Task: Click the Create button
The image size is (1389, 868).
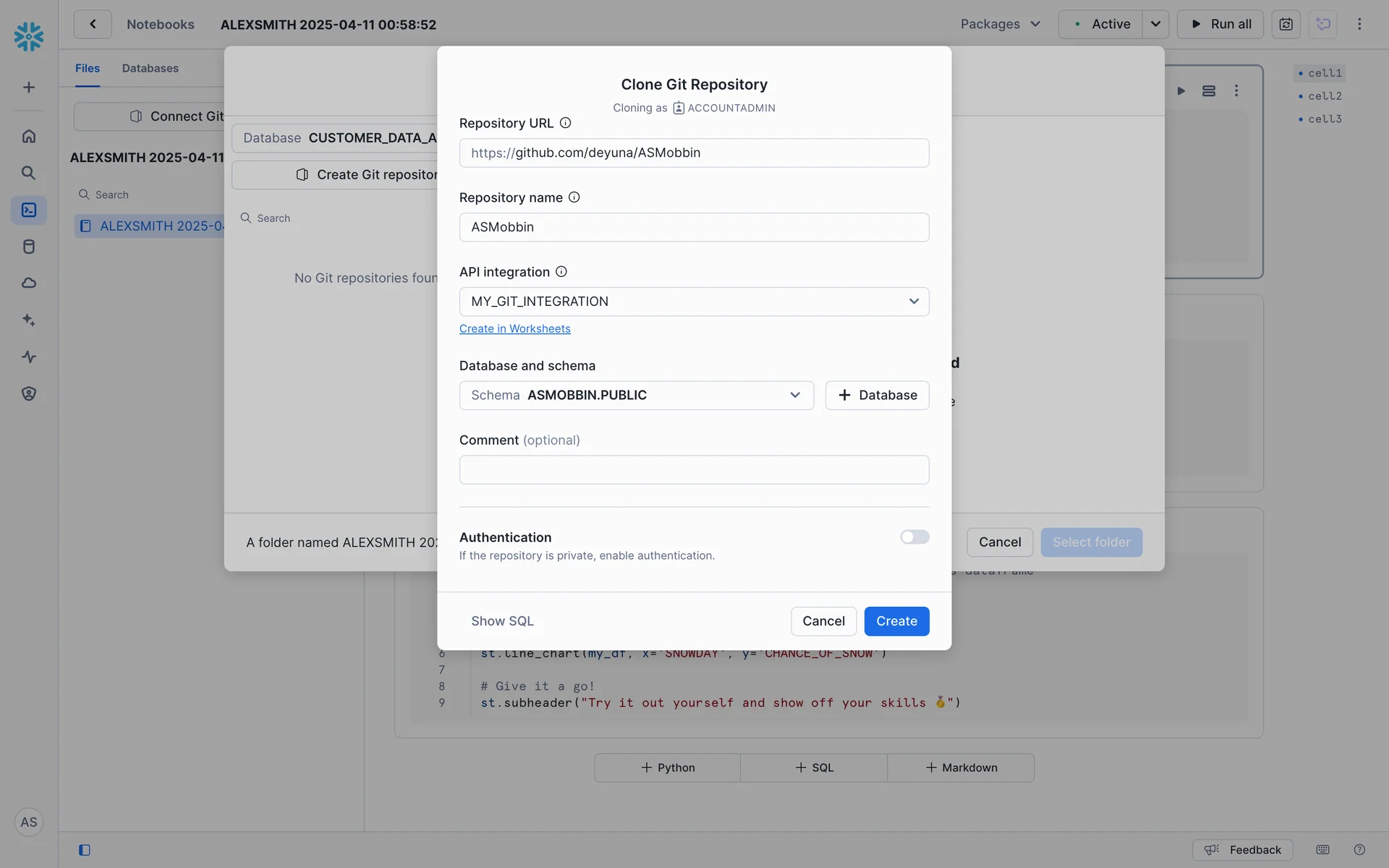Action: pyautogui.click(x=896, y=621)
